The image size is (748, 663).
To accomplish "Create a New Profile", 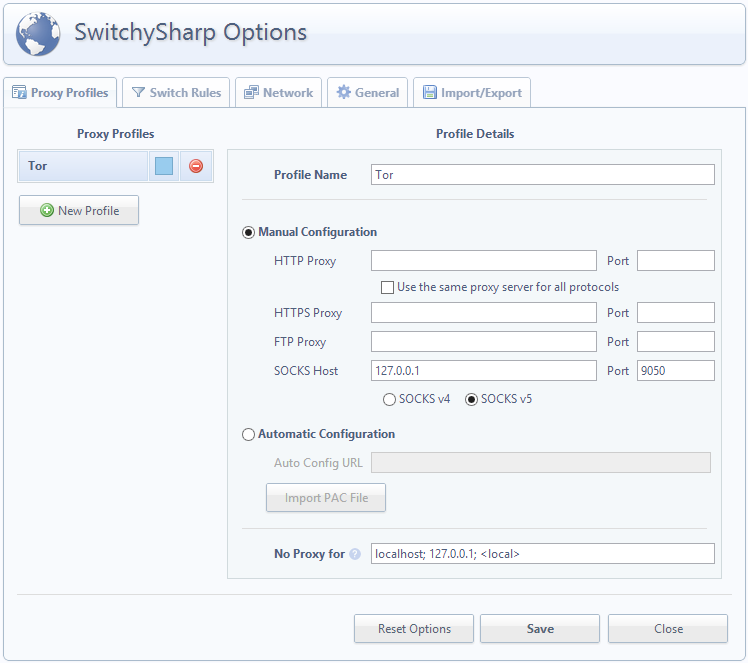I will pos(79,210).
